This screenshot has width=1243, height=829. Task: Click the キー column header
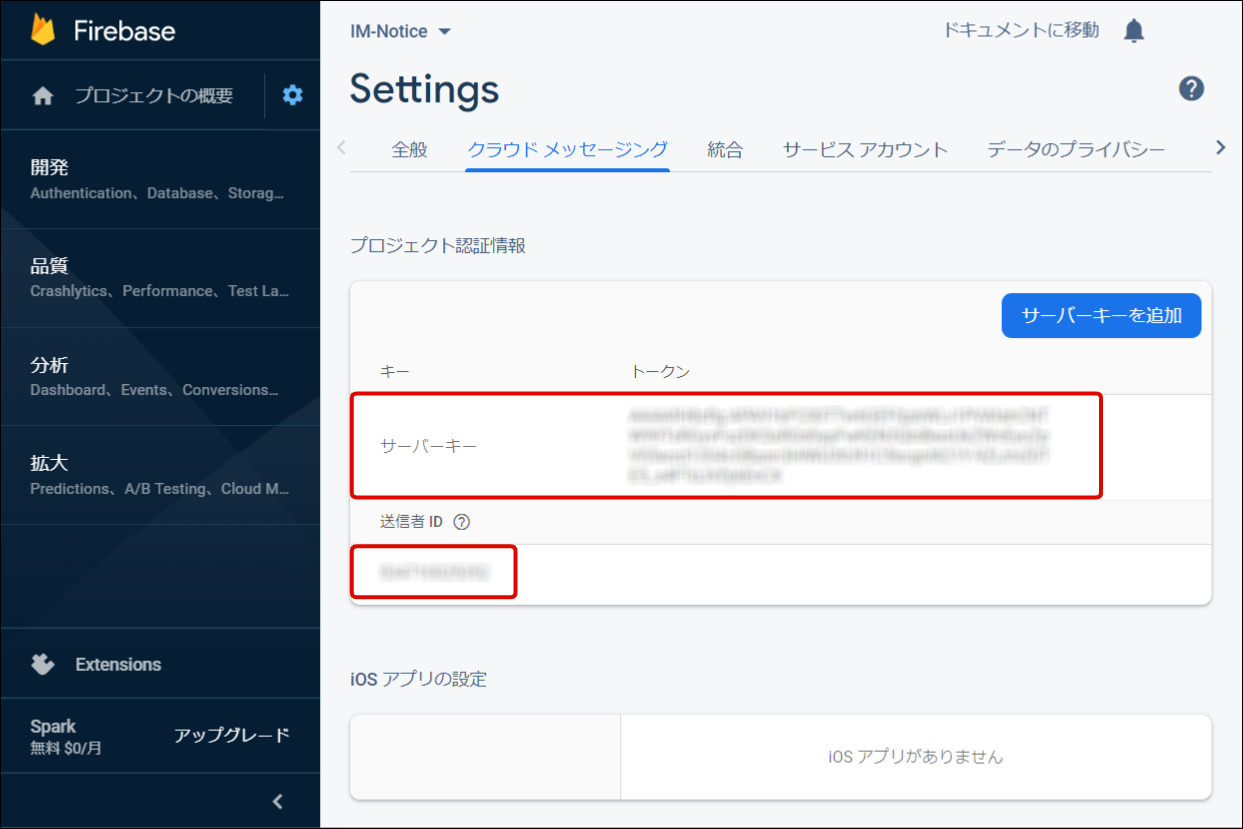click(x=395, y=372)
